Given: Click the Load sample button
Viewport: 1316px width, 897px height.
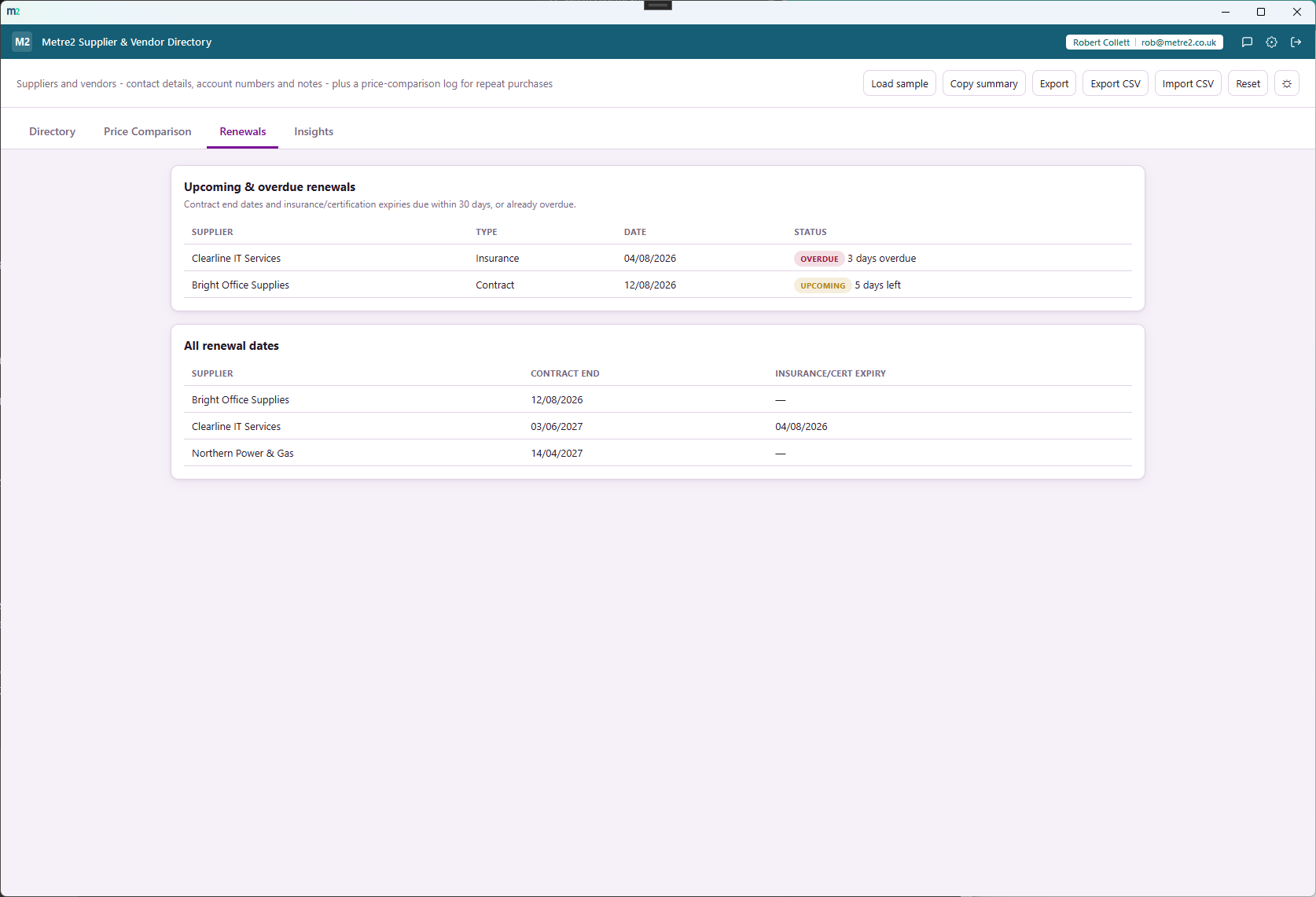Looking at the screenshot, I should [899, 83].
